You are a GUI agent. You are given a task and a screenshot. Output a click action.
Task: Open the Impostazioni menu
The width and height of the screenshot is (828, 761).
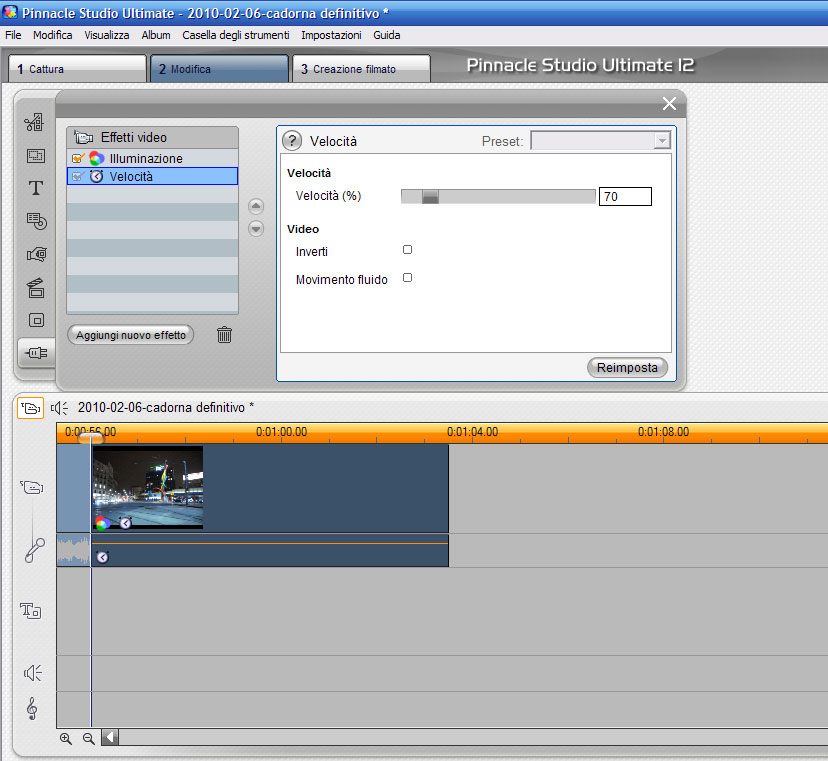tap(332, 35)
